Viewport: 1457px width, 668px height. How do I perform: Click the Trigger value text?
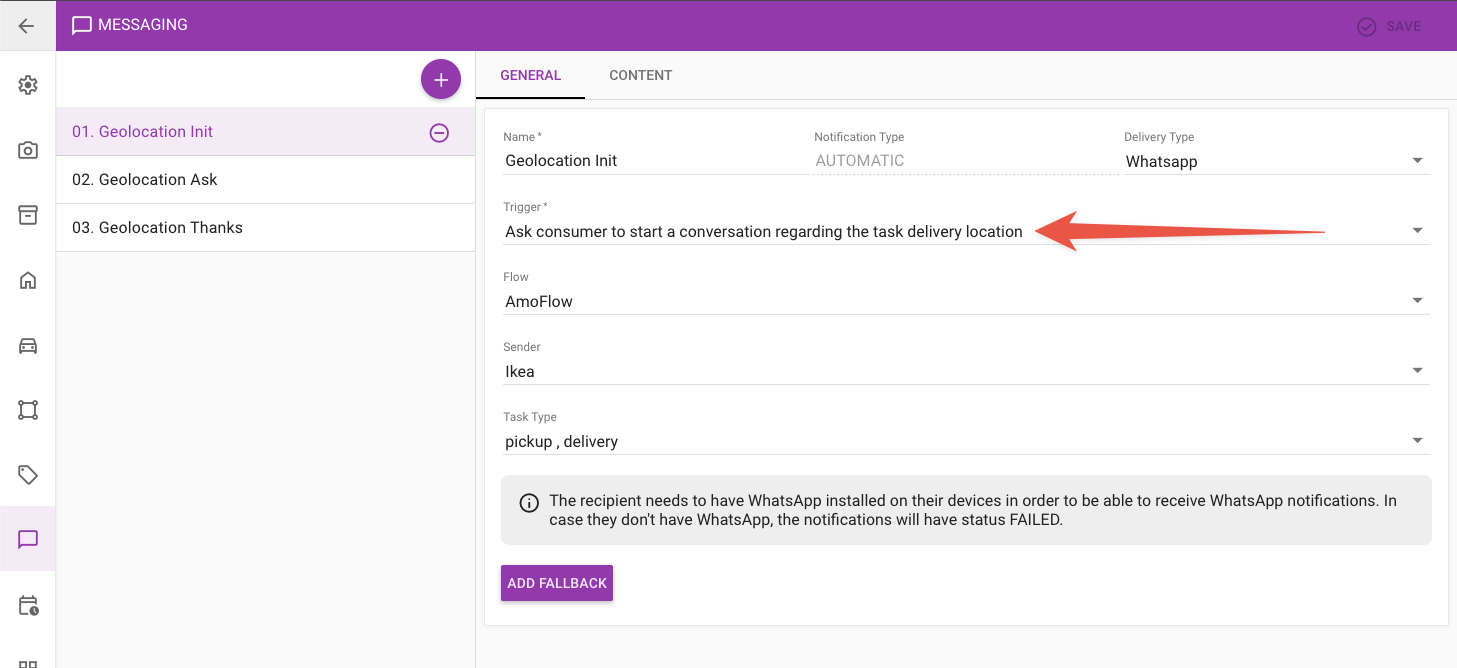(x=764, y=232)
